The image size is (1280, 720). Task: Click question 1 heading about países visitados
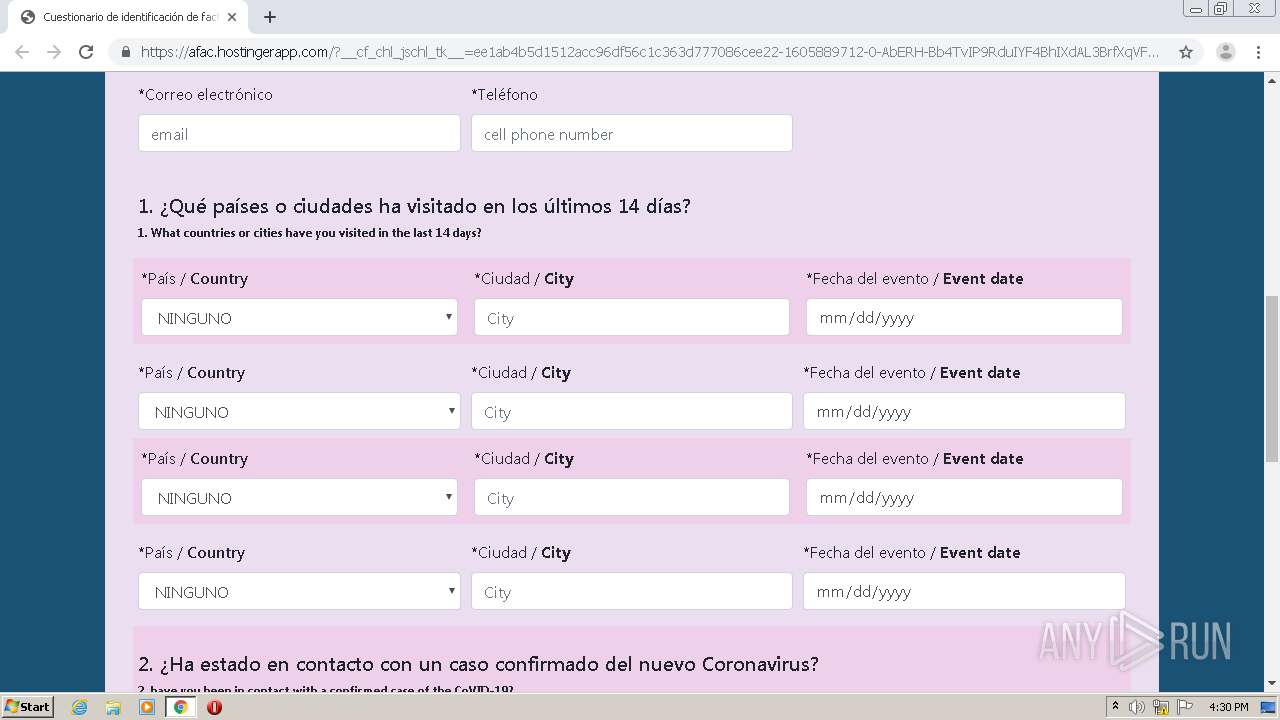click(x=414, y=206)
